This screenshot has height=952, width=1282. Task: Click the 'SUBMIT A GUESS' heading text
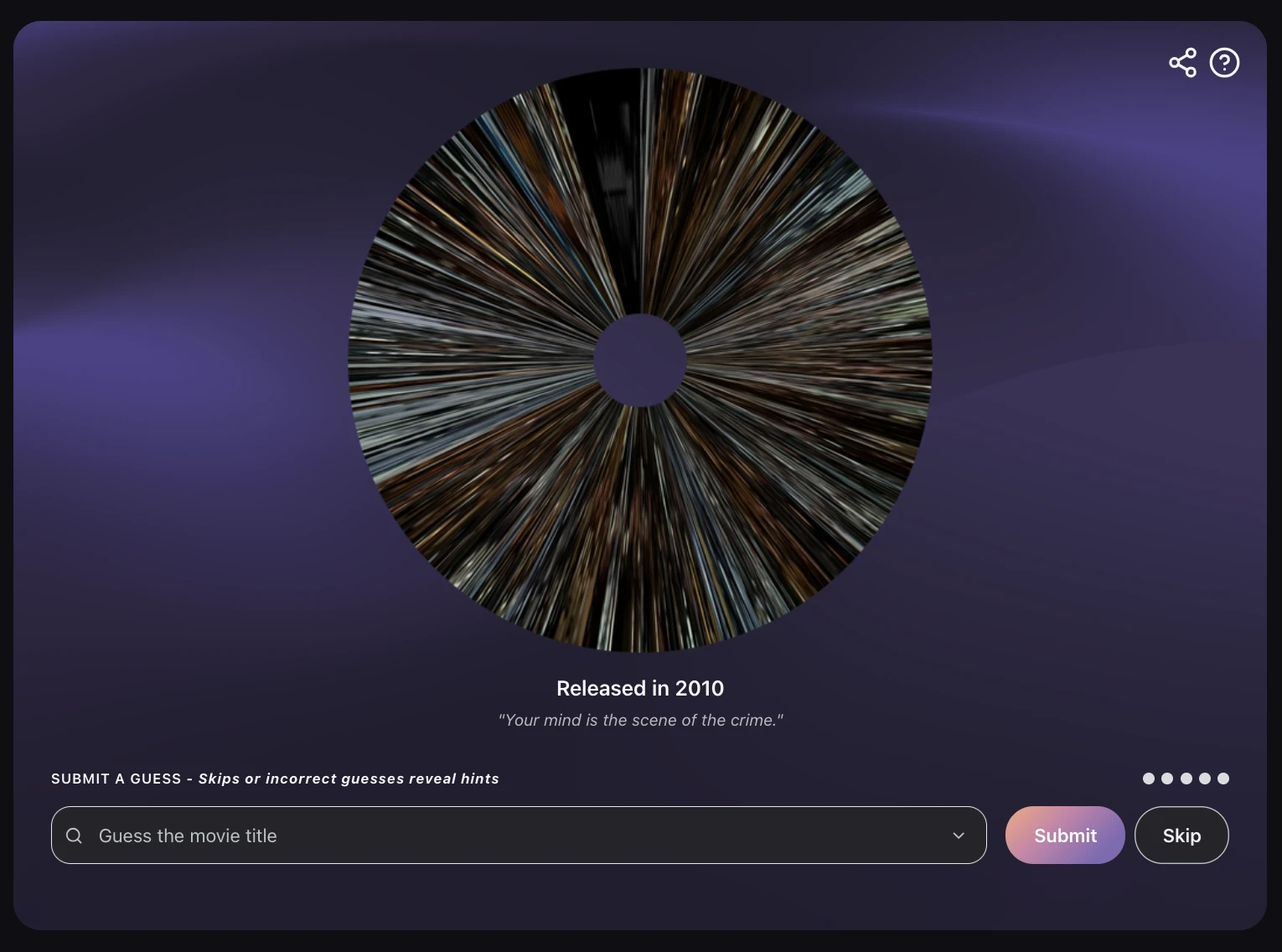click(116, 779)
